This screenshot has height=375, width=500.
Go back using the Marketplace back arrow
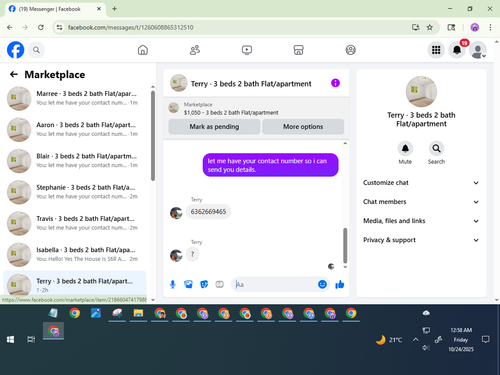[x=14, y=74]
